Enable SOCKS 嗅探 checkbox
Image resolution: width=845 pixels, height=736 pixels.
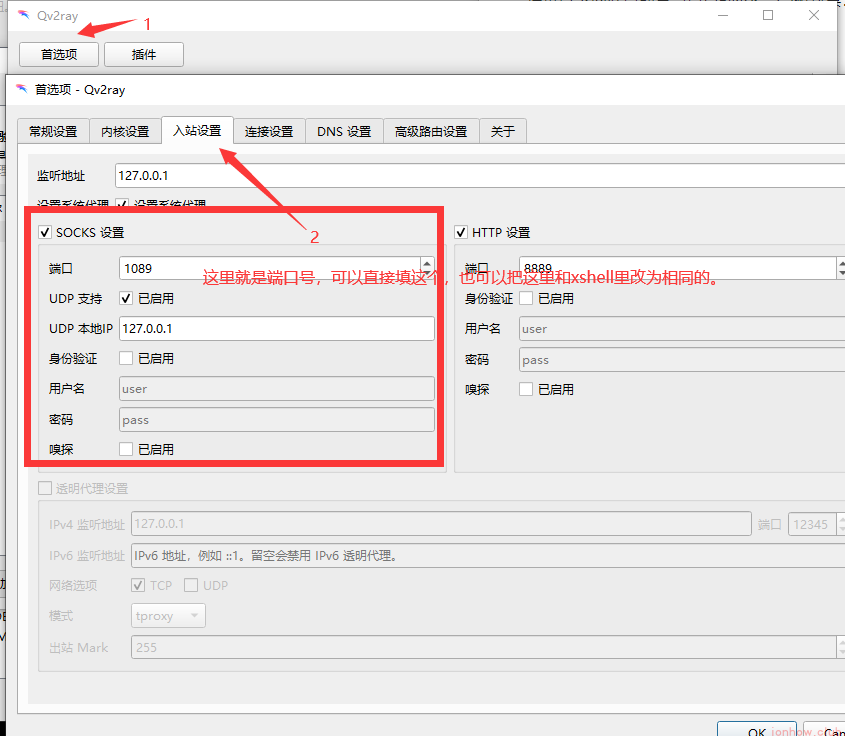tap(126, 449)
